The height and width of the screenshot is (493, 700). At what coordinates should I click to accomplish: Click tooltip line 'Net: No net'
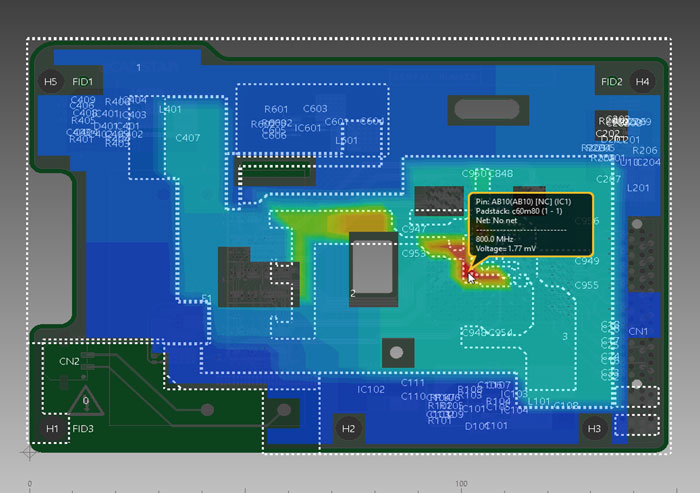tap(496, 221)
